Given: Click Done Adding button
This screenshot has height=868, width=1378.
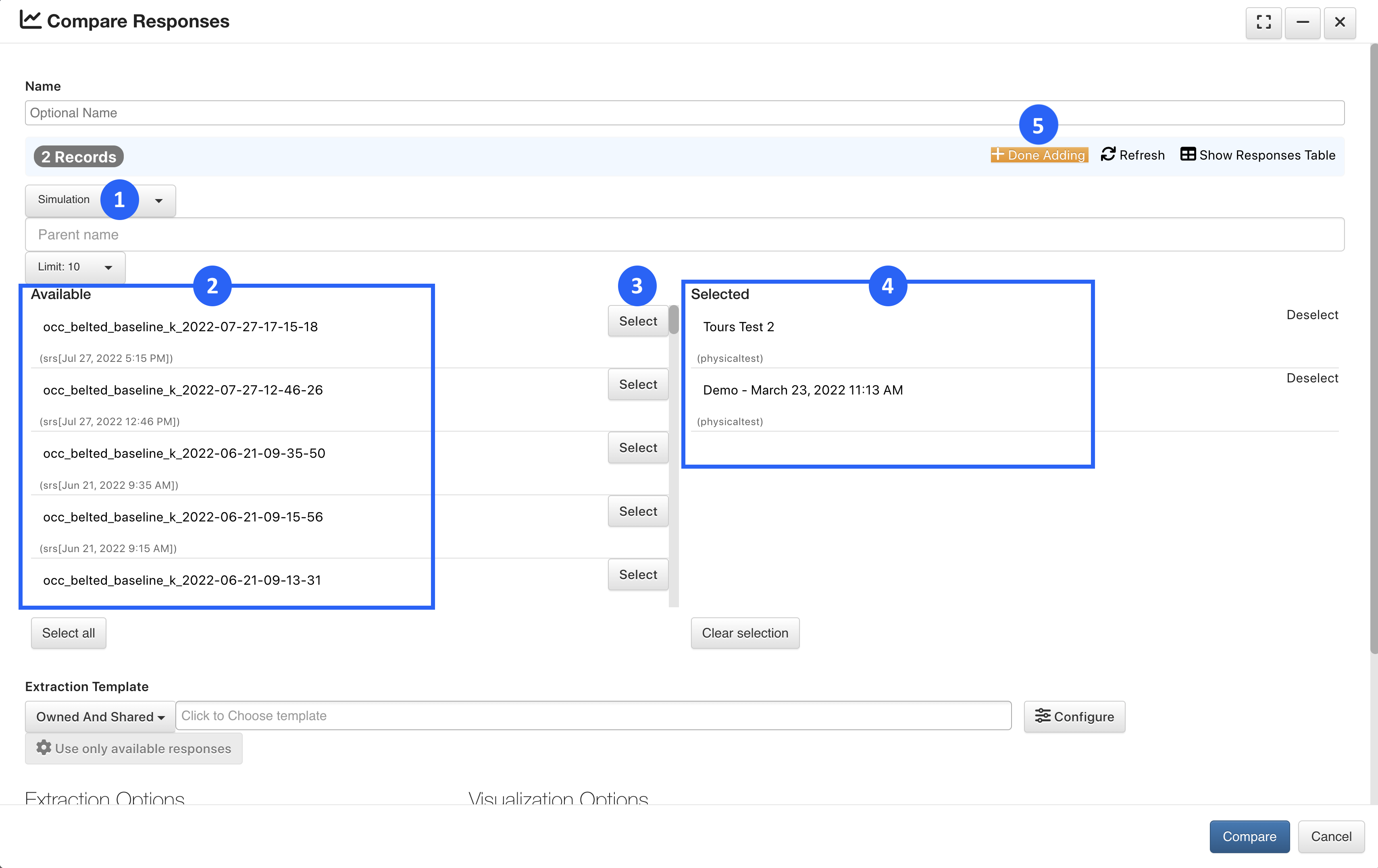Looking at the screenshot, I should pos(1039,155).
